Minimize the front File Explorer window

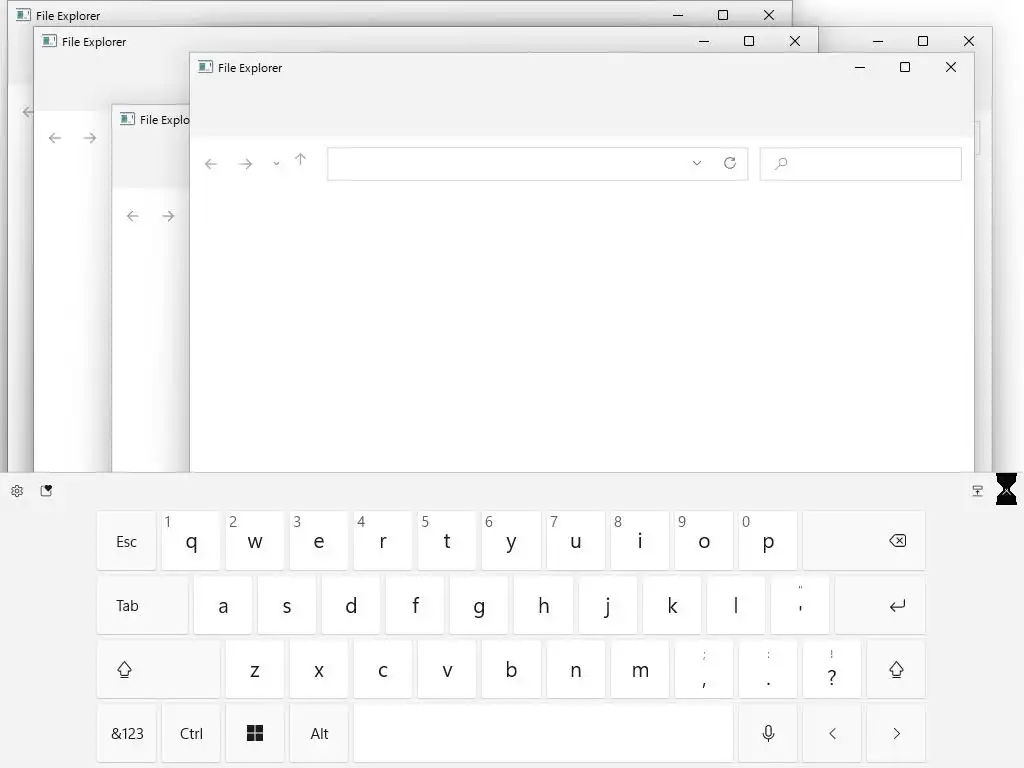pos(860,67)
